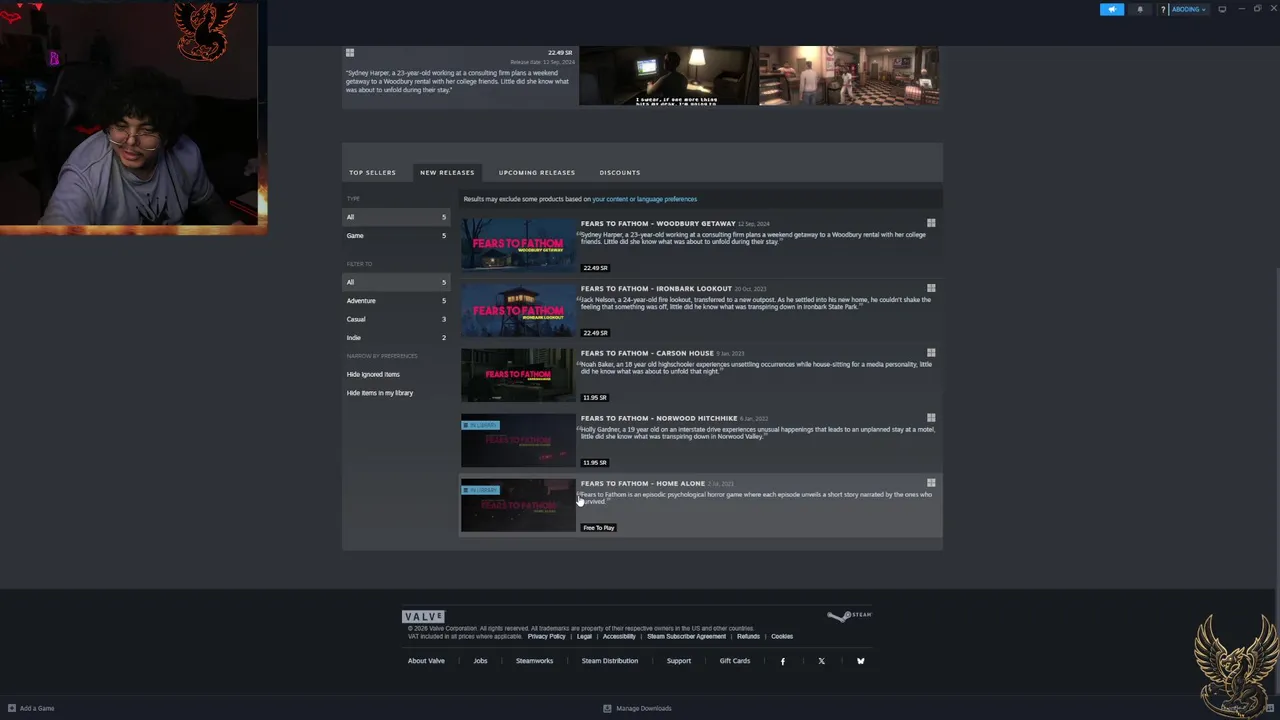Viewport: 1280px width, 720px height.
Task: Click Windows platform icon on Woodbury Getaway row
Action: point(931,223)
